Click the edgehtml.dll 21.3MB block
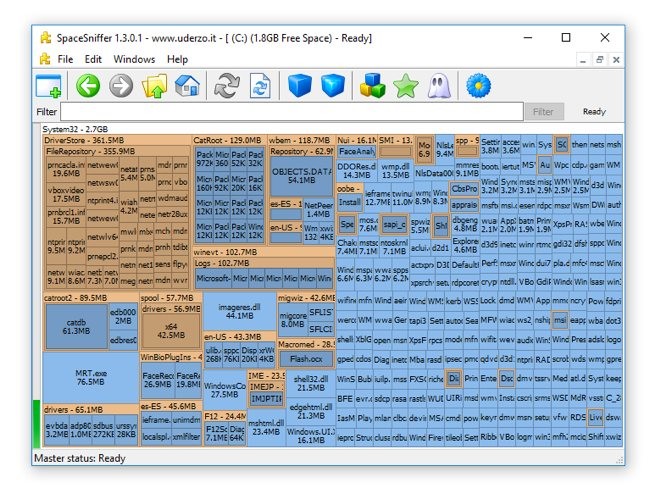The width and height of the screenshot is (650, 494). pyautogui.click(x=310, y=411)
